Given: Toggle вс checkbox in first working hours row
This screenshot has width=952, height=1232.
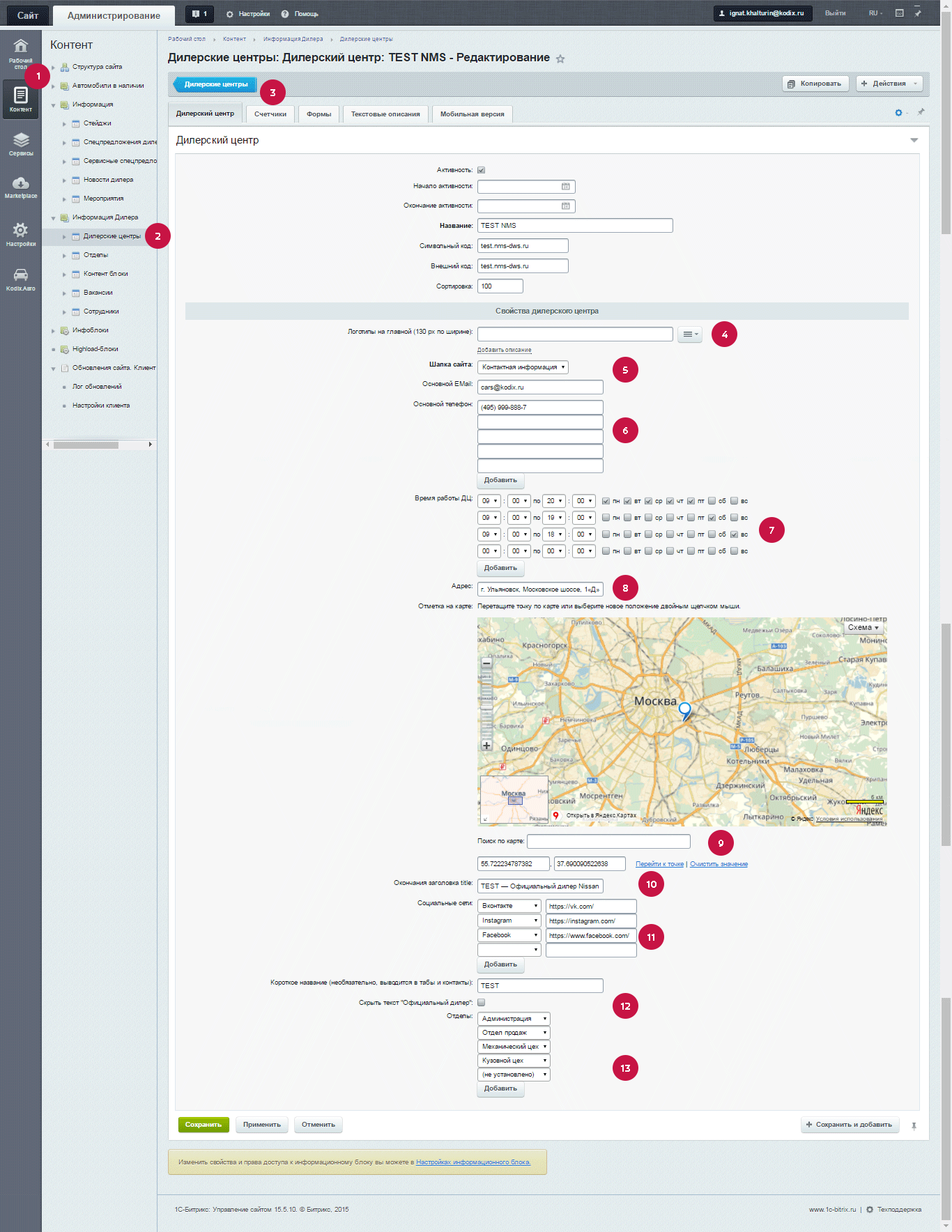Looking at the screenshot, I should 734,501.
